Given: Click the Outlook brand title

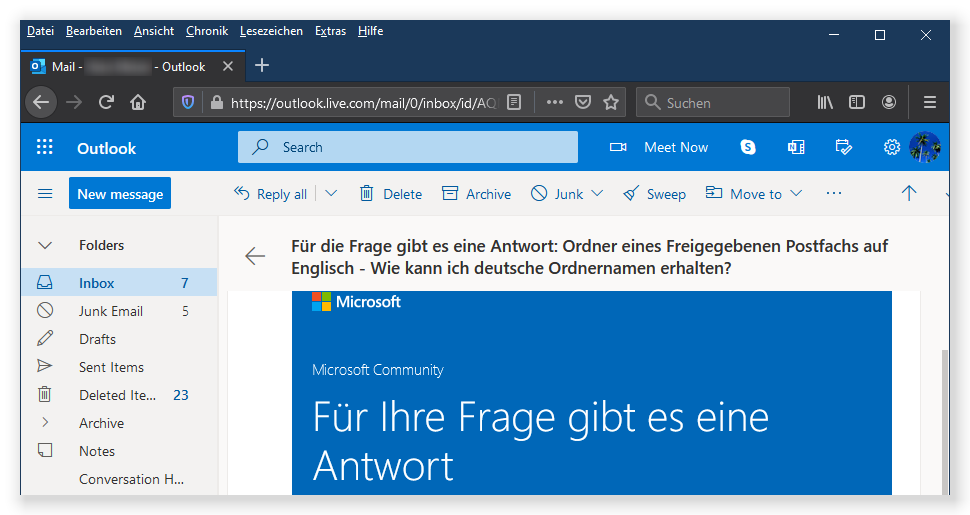Looking at the screenshot, I should [x=106, y=148].
